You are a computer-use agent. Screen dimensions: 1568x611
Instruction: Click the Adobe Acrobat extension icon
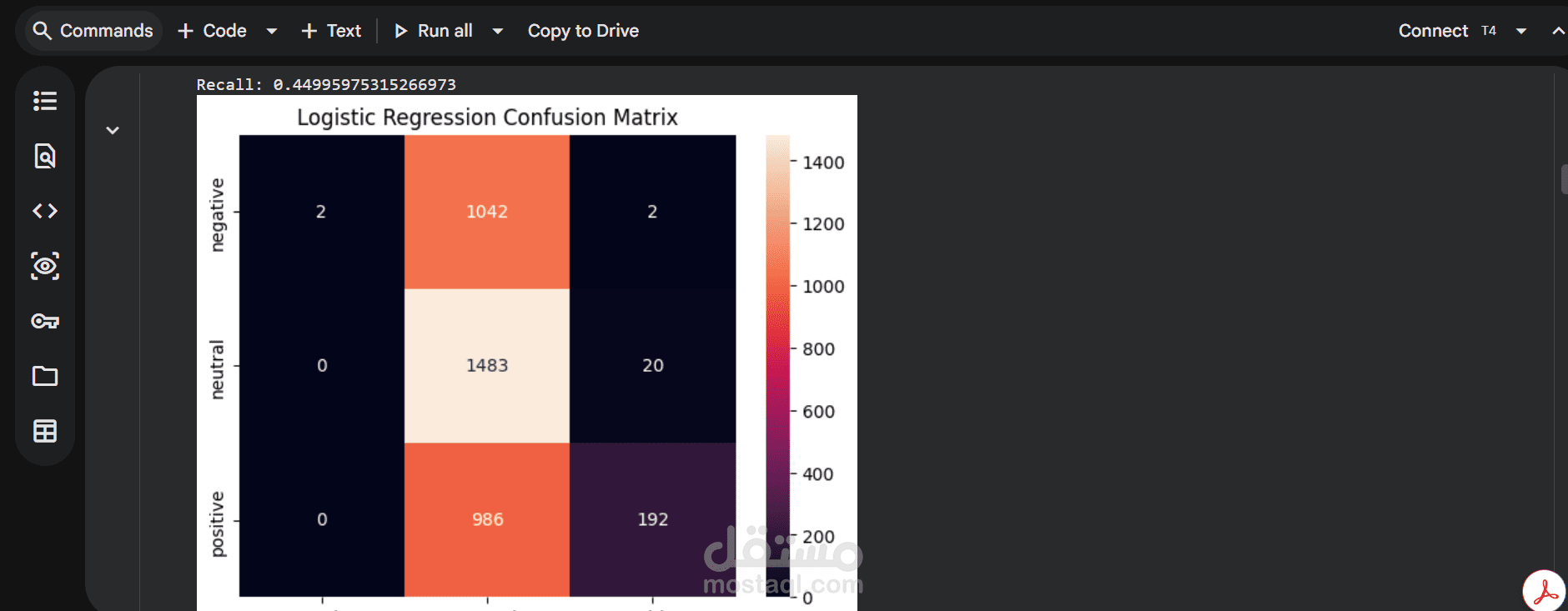click(1545, 591)
